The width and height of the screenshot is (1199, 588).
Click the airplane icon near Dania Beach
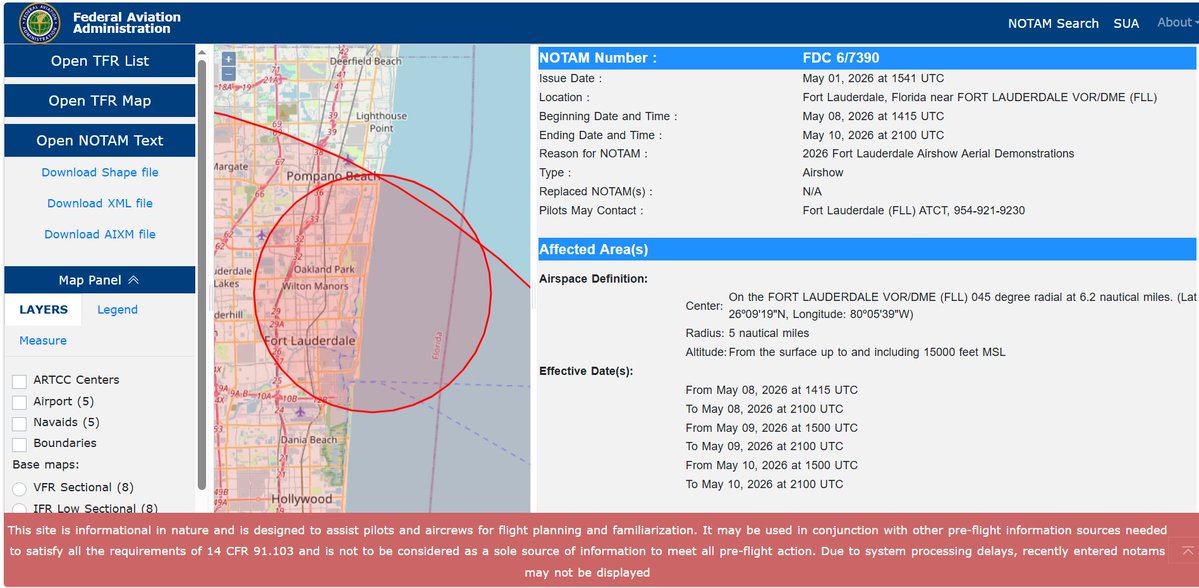300,411
